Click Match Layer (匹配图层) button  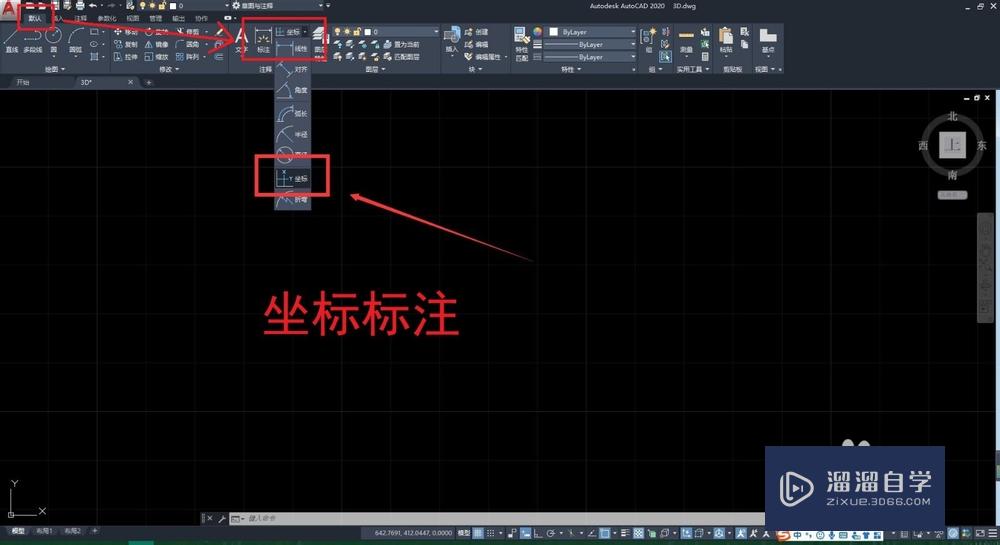[x=401, y=57]
